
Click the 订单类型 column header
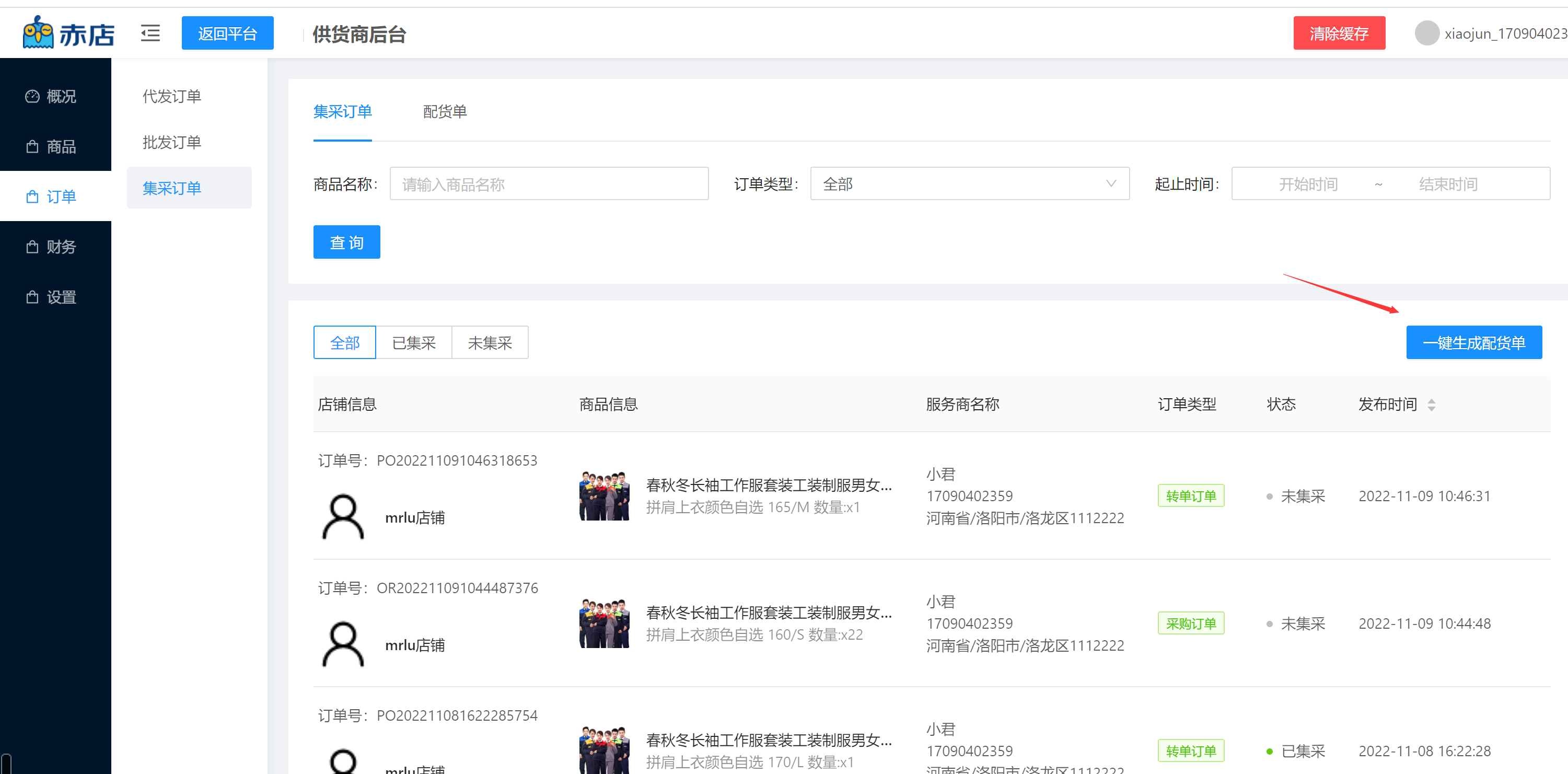pos(1187,404)
